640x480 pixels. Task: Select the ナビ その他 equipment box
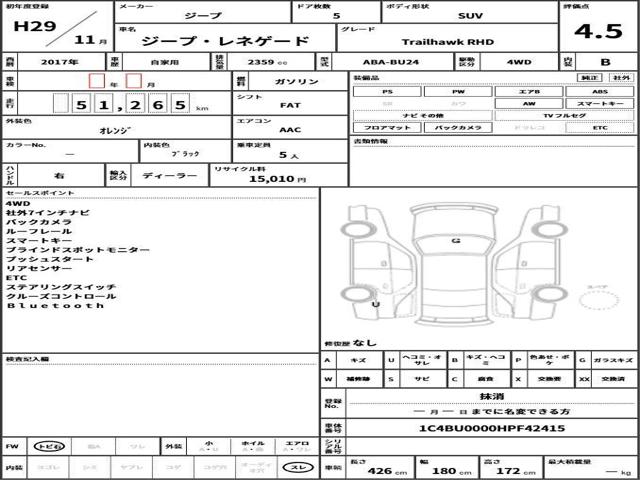coord(422,116)
